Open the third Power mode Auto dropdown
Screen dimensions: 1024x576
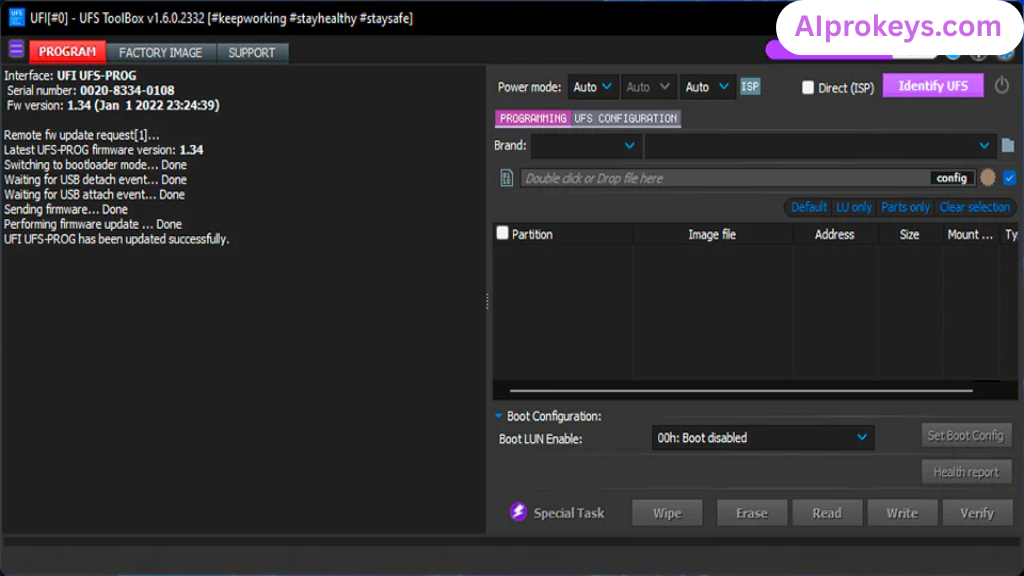(x=707, y=87)
